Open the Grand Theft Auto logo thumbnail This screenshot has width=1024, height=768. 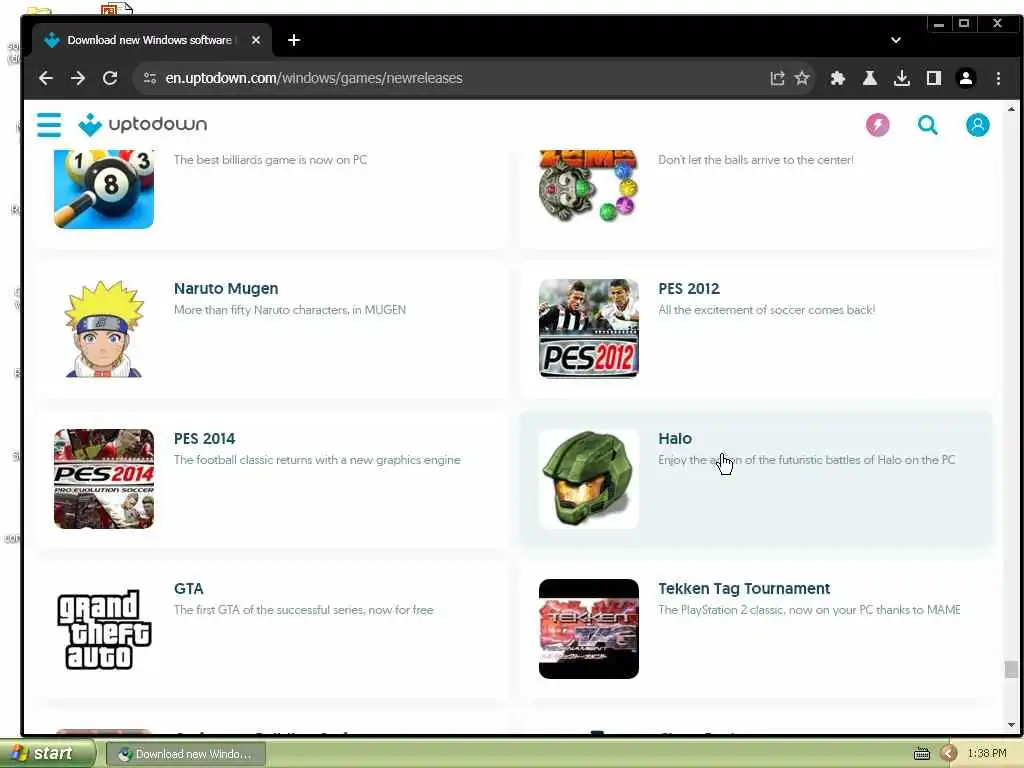point(104,629)
